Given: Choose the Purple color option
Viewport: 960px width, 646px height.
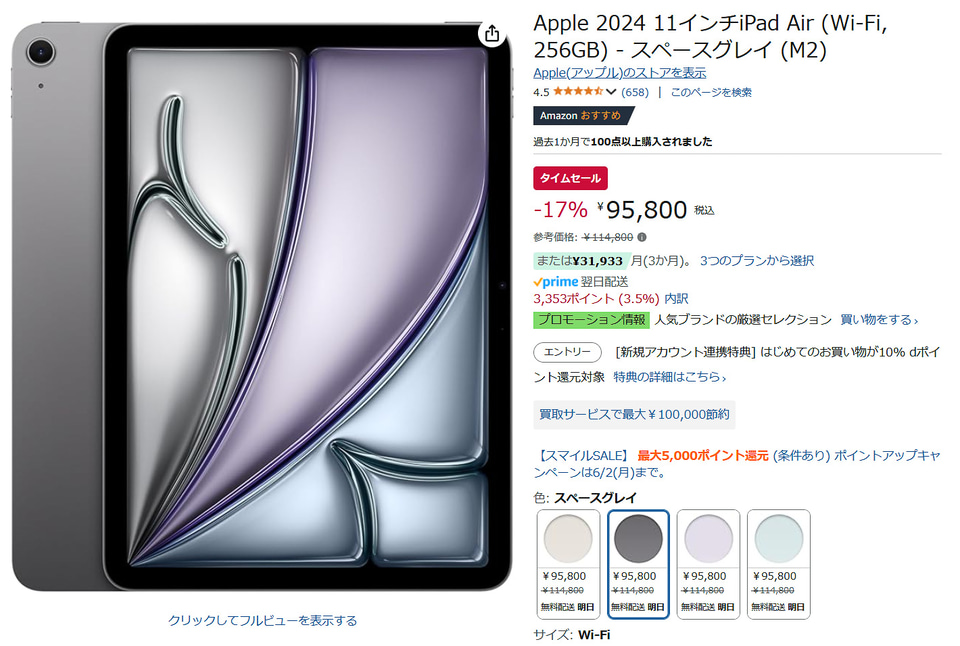Looking at the screenshot, I should 708,564.
